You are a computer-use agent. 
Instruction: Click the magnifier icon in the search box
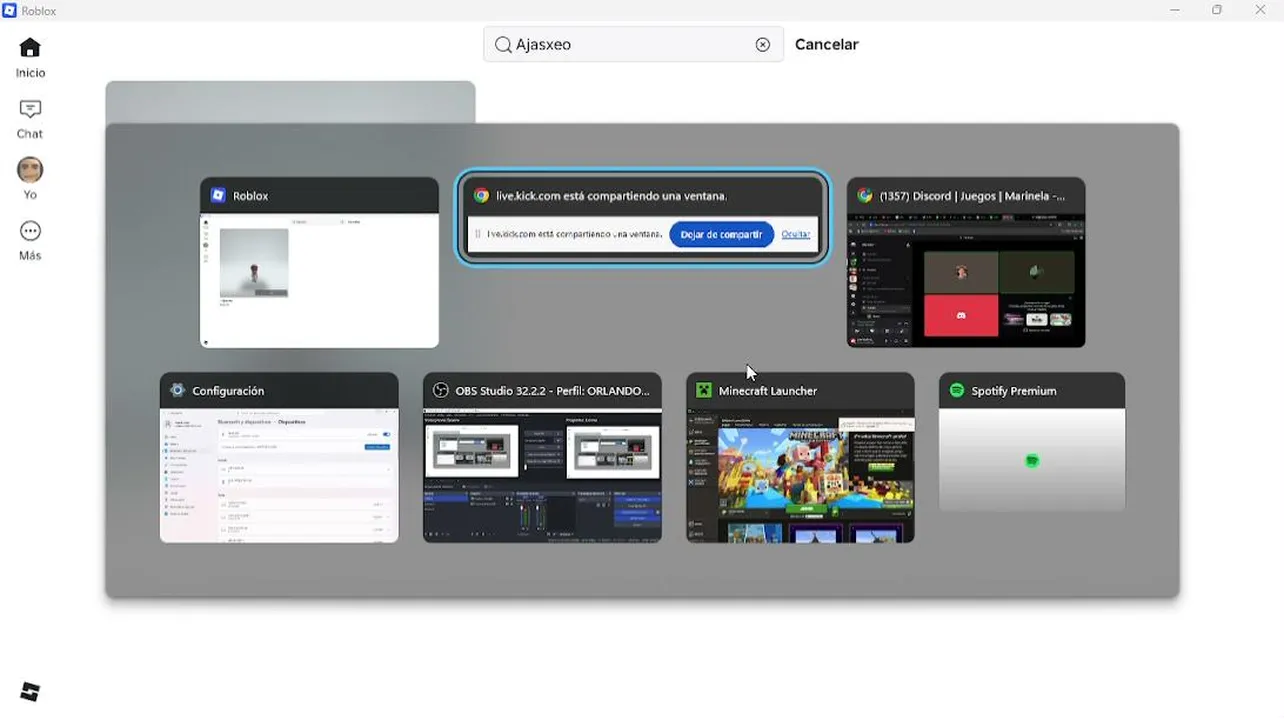[503, 44]
